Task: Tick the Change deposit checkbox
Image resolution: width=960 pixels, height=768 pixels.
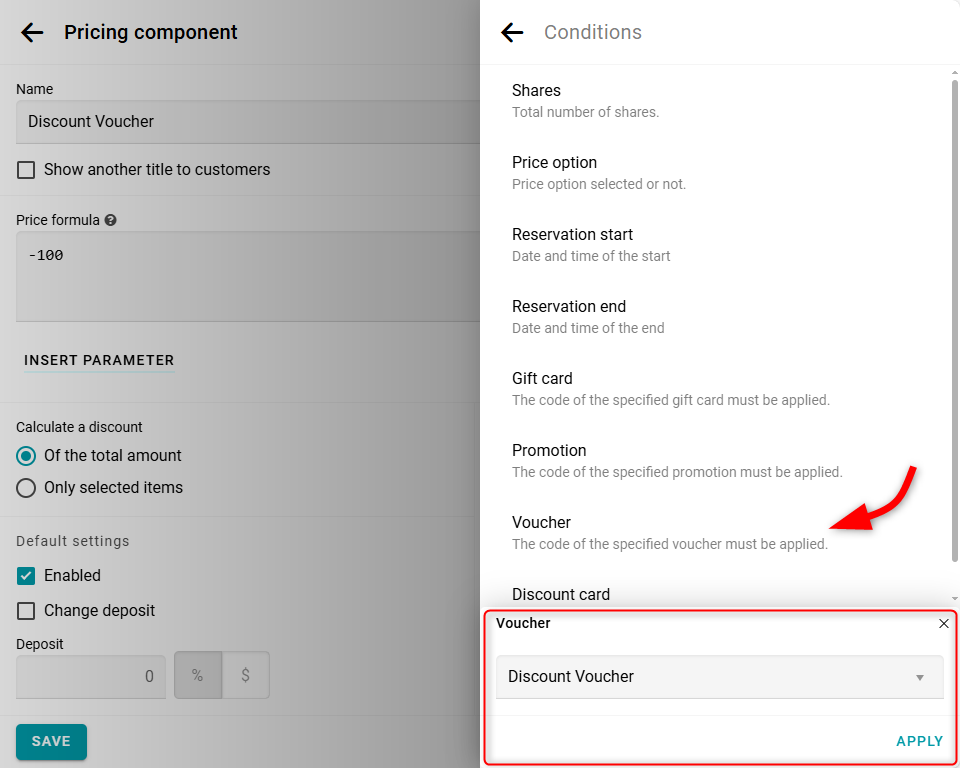Action: pyautogui.click(x=26, y=611)
